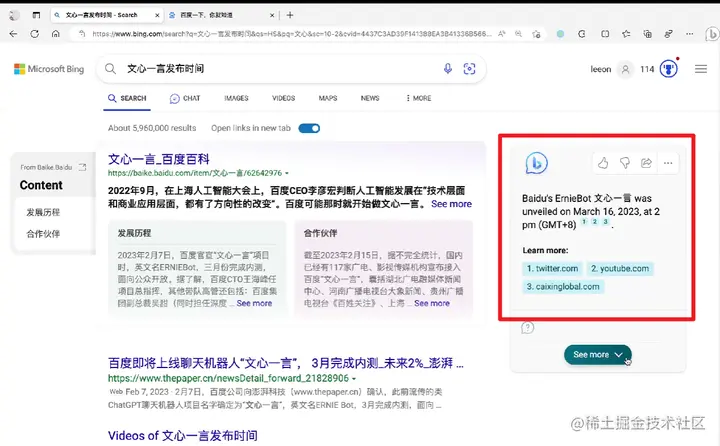This screenshot has height=446, width=720.
Task: Click the address bar URL
Action: [x=292, y=34]
